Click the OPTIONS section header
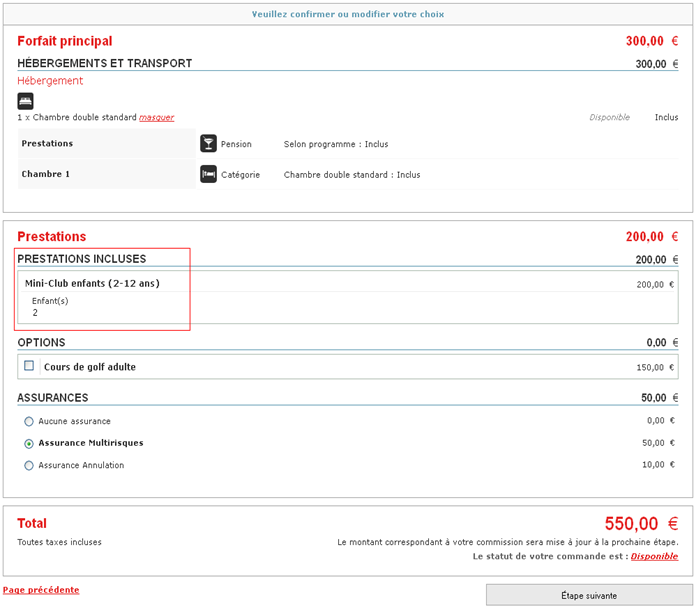This screenshot has width=696, height=610. tap(41, 342)
